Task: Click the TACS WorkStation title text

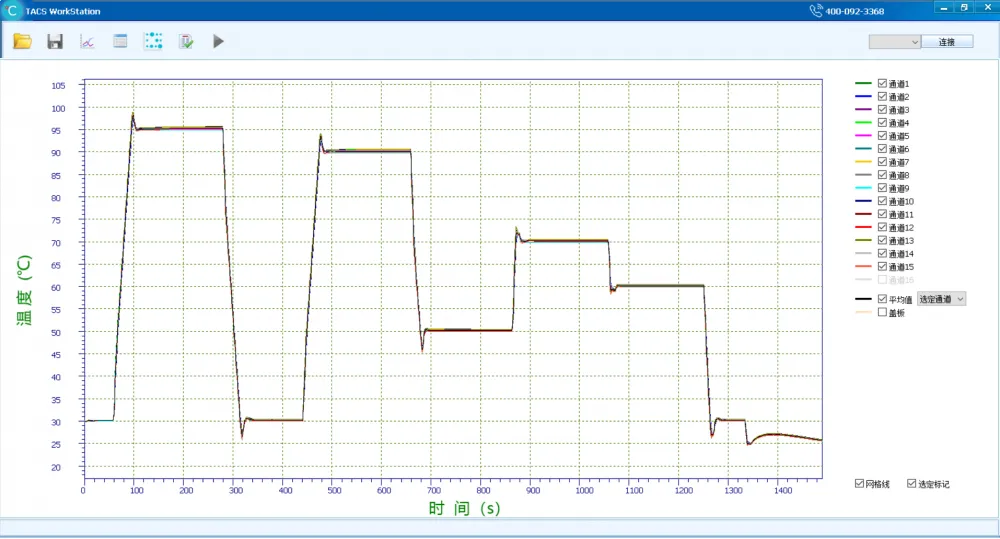Action: pyautogui.click(x=62, y=11)
